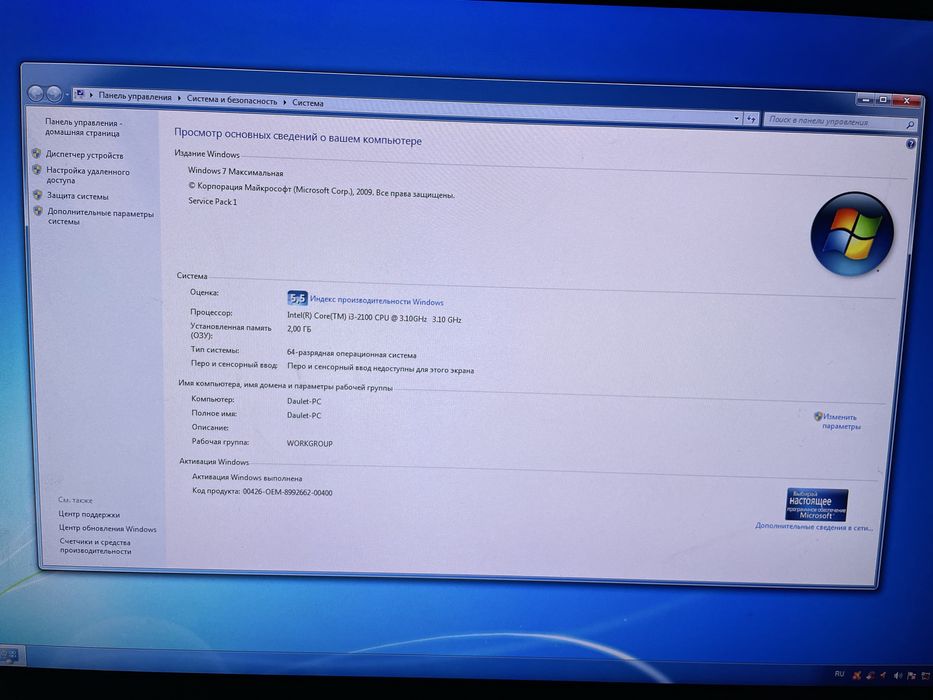Open Диспетчер устройств link
Screen dimensions: 933x700
[x=84, y=155]
